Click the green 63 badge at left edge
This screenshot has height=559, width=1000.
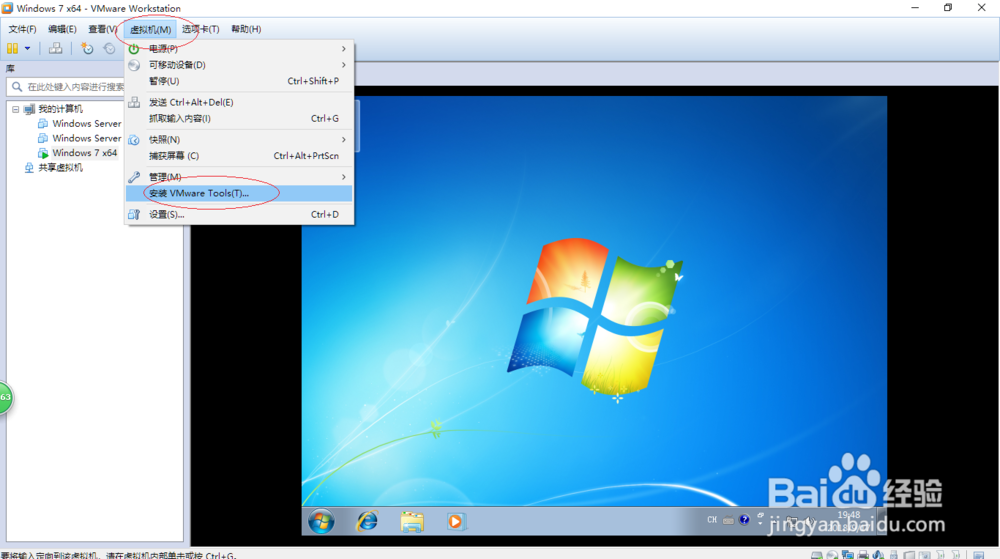5,397
